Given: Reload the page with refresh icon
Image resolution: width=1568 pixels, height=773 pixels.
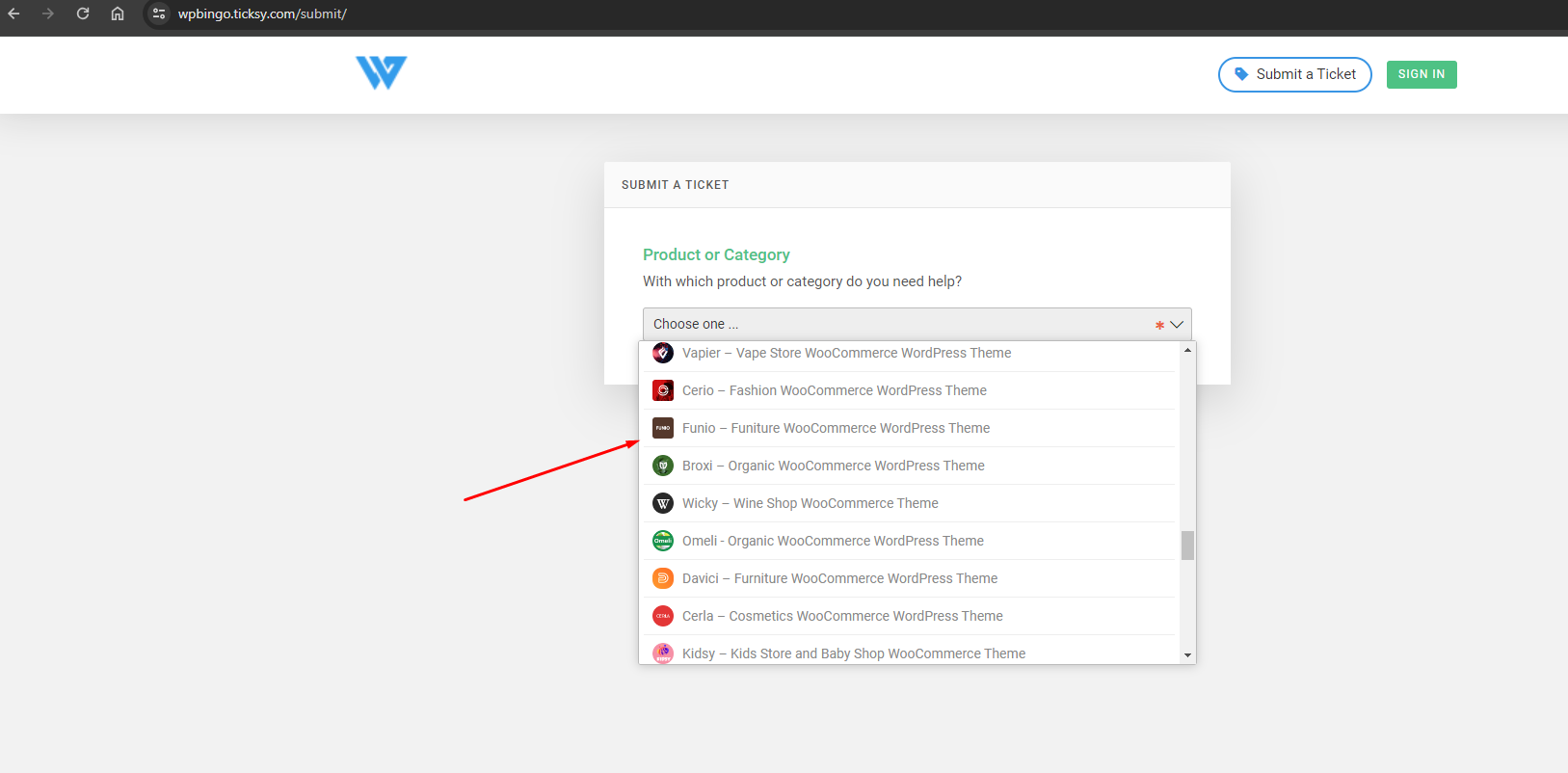Looking at the screenshot, I should coord(83,13).
